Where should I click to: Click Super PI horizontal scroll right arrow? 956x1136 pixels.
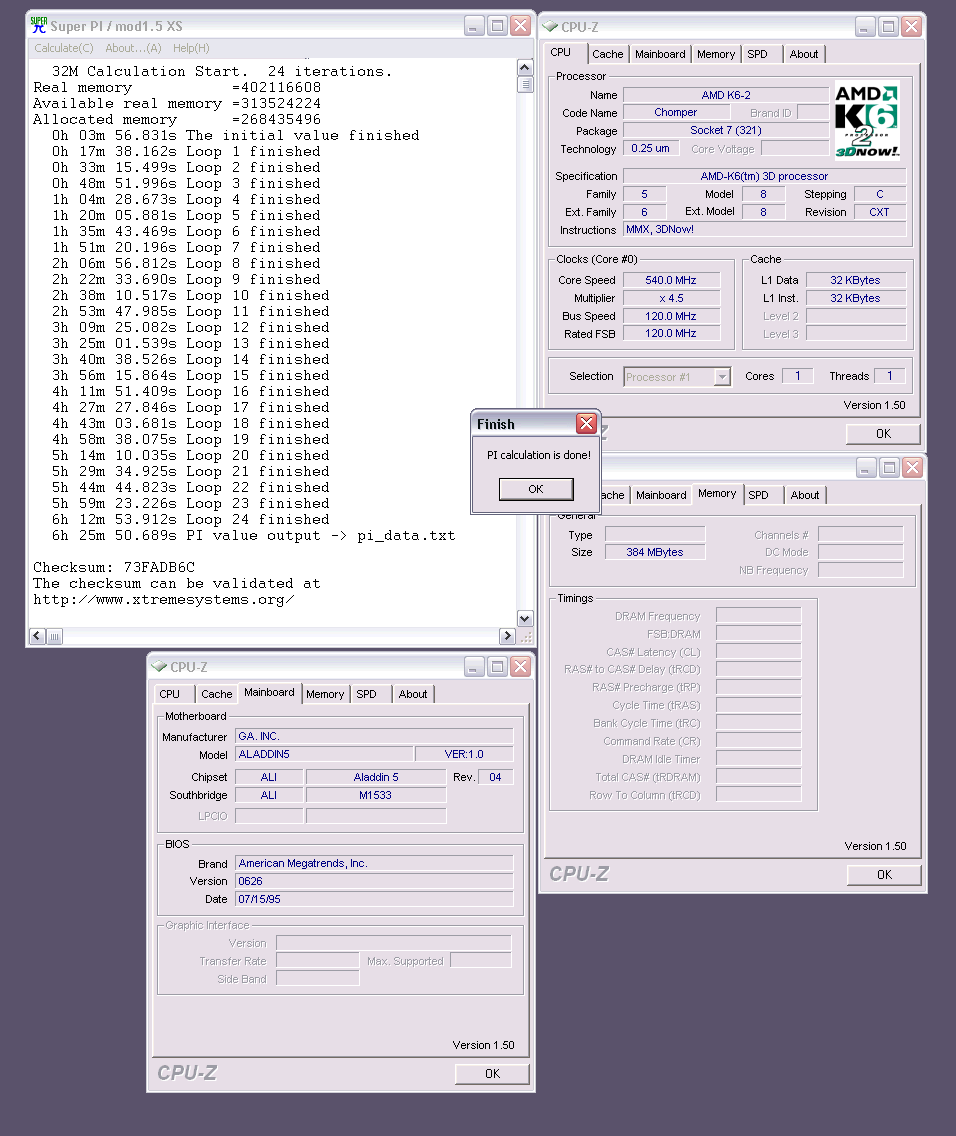pos(508,636)
